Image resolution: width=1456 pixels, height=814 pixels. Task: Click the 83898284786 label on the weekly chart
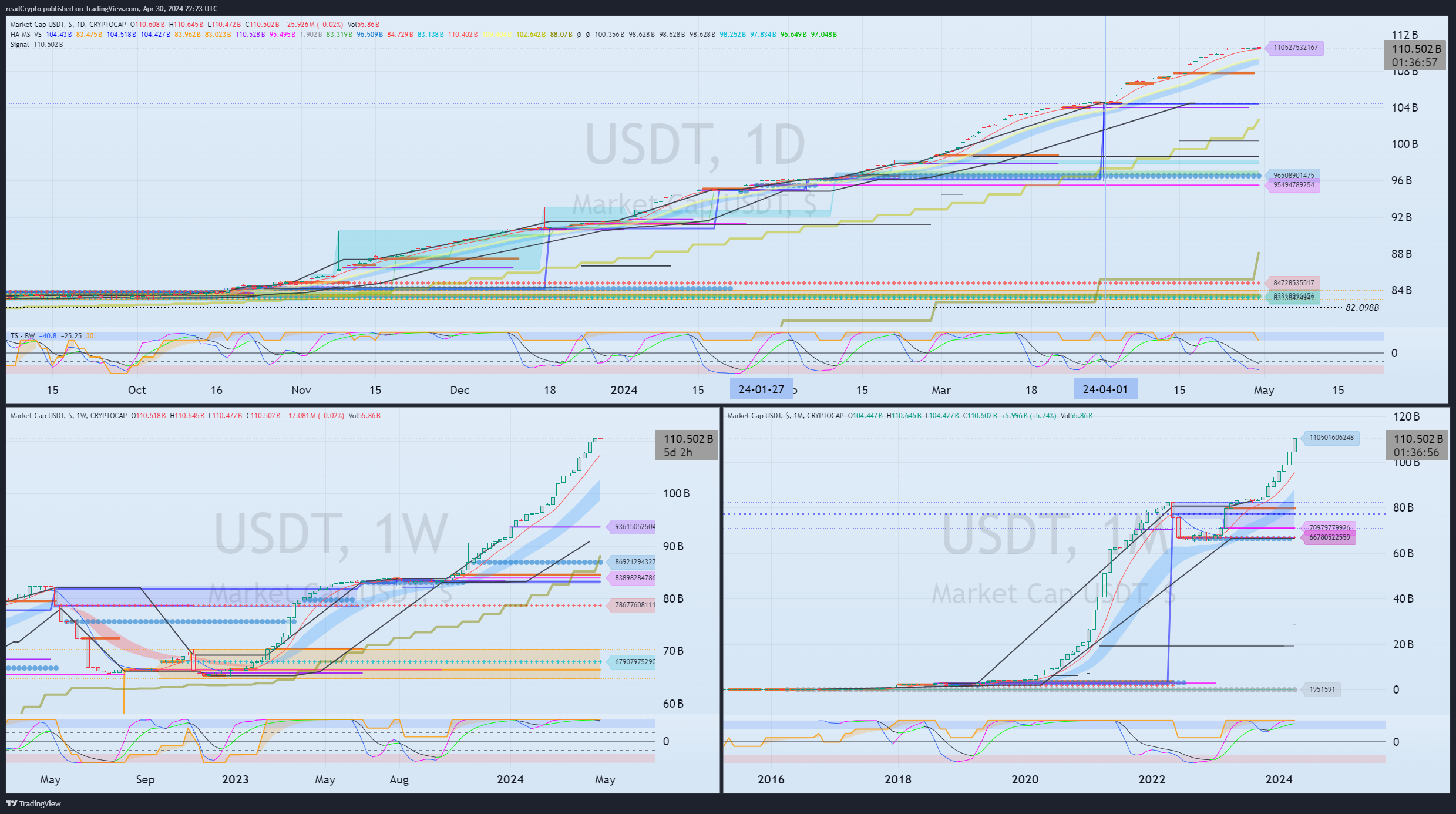pos(632,578)
